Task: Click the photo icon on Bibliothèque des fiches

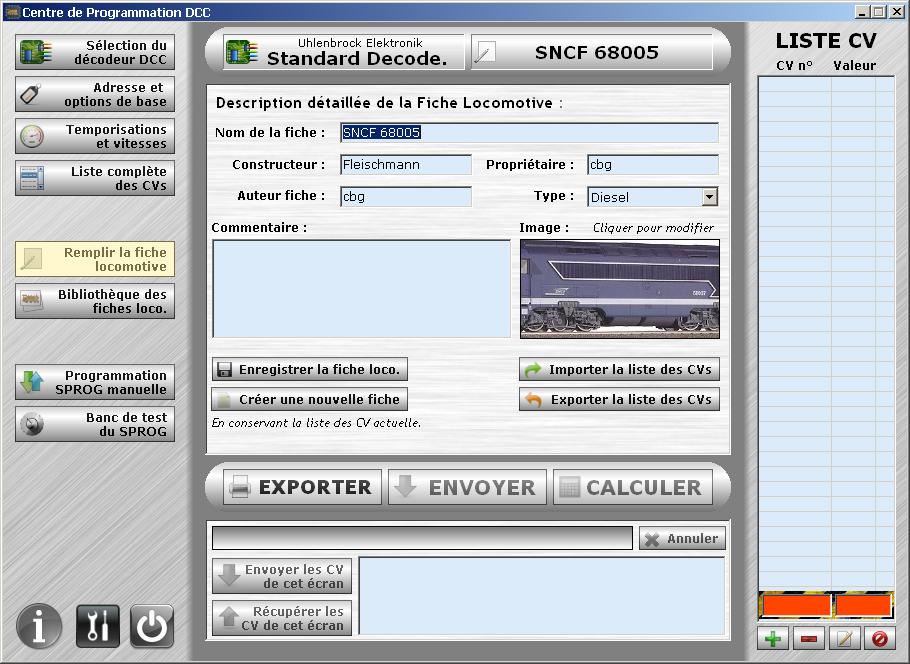Action: pos(31,301)
